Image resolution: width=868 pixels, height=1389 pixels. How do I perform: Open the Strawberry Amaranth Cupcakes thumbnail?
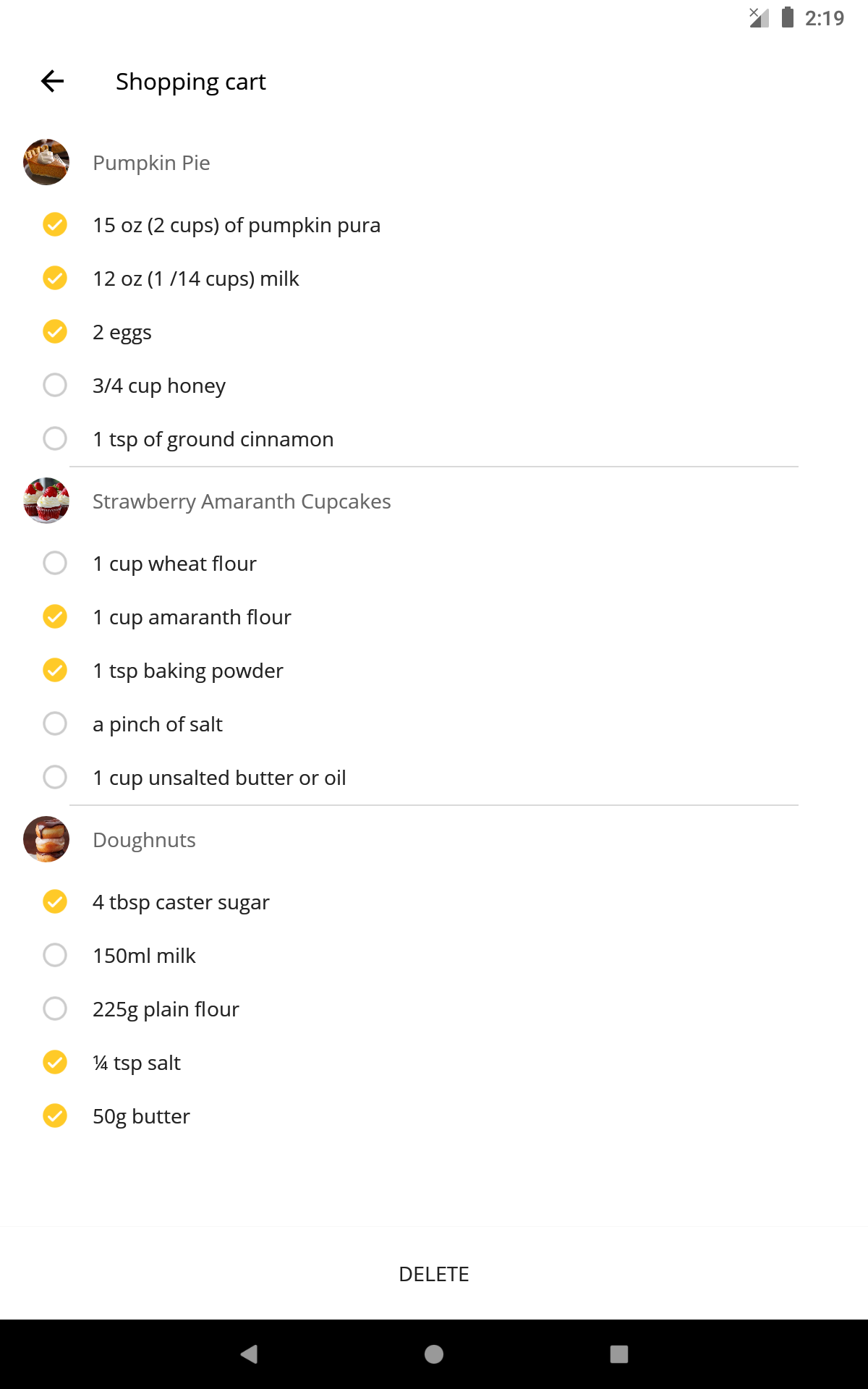[46, 501]
